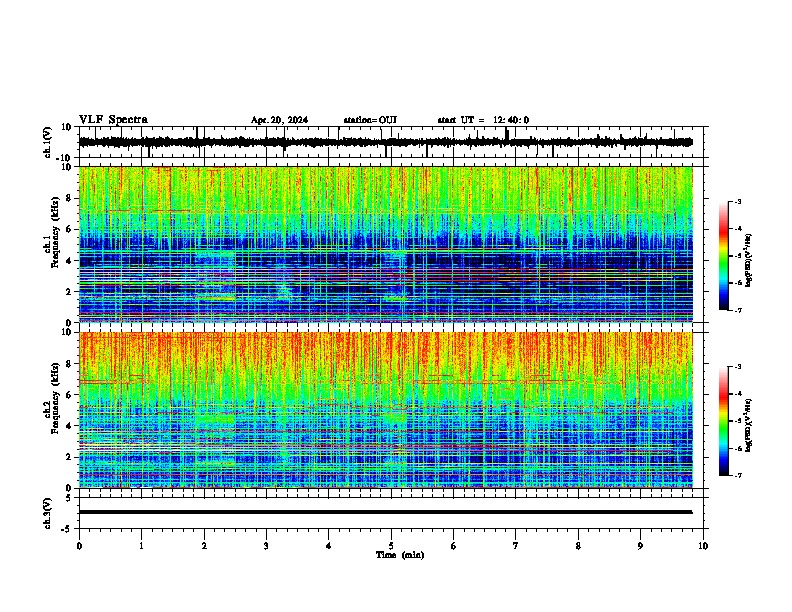
Task: Click the time axis tick label "4"
Action: click(x=329, y=546)
